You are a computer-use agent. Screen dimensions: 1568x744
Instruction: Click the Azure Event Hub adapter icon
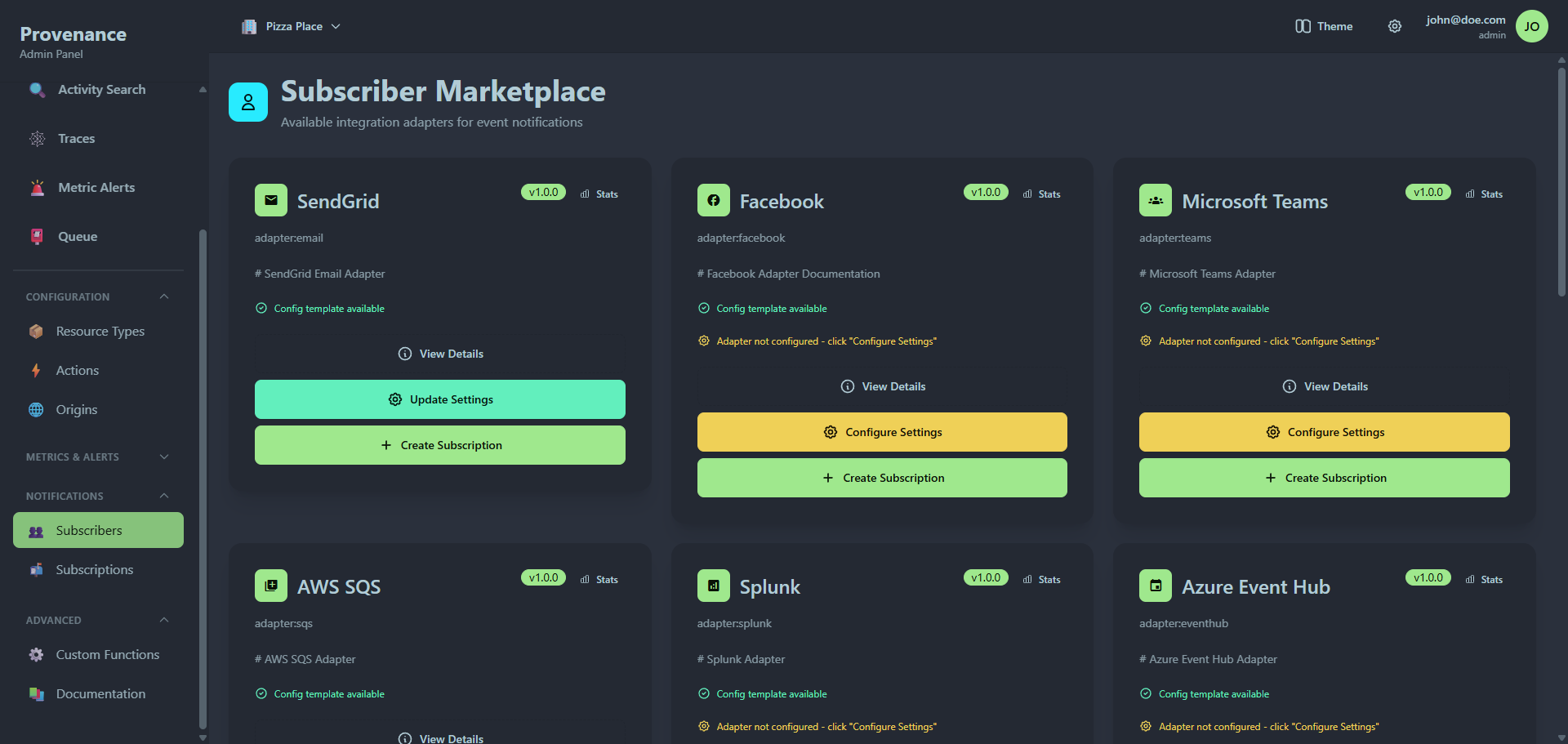(1155, 585)
